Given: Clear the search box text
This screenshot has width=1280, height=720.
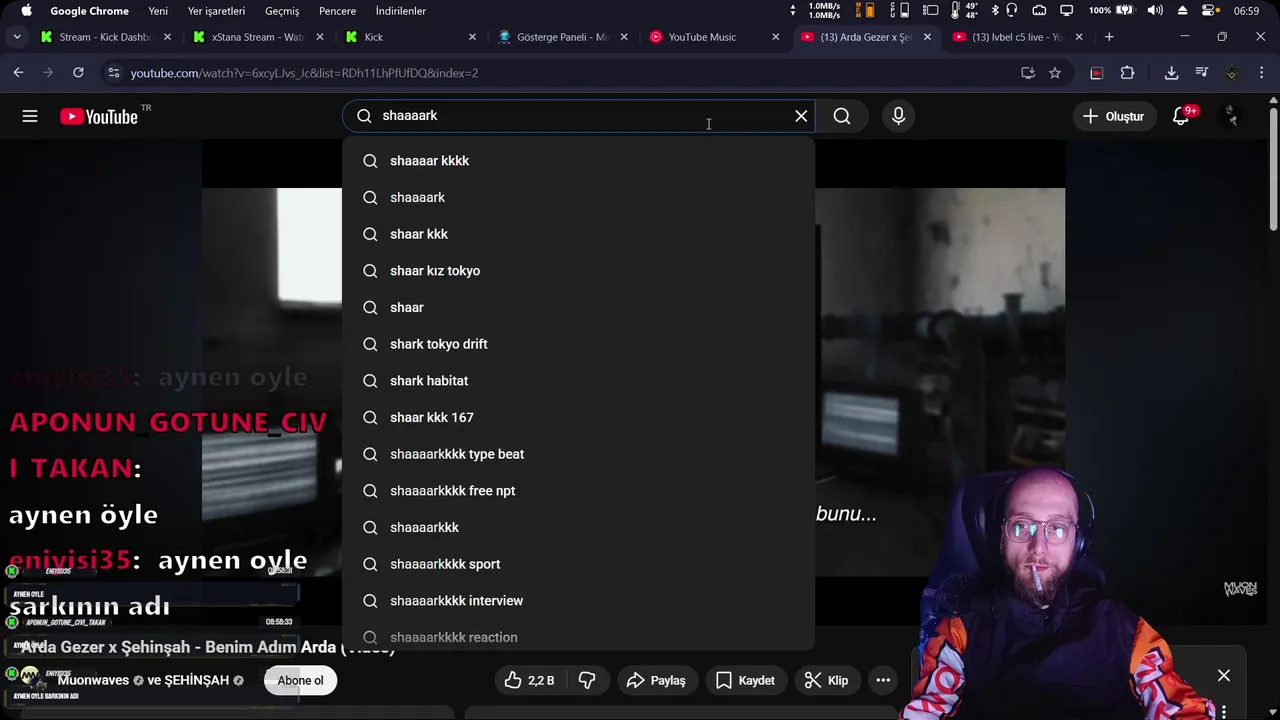Looking at the screenshot, I should (801, 116).
